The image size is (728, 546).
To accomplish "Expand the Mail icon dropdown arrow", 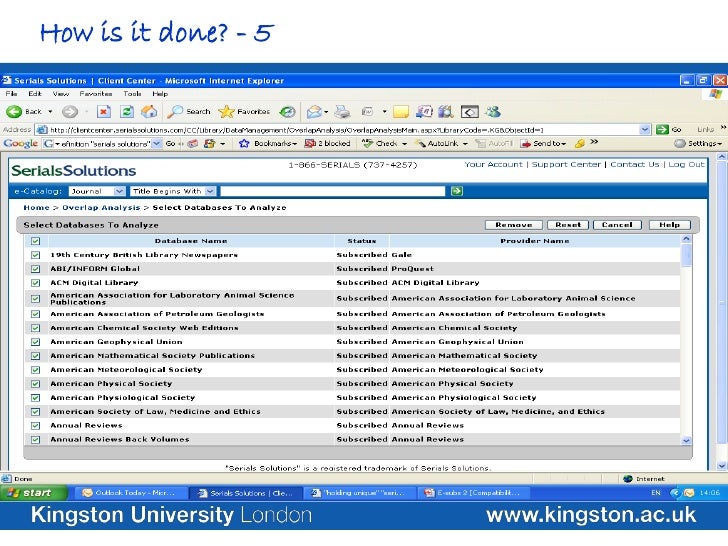I will 326,111.
